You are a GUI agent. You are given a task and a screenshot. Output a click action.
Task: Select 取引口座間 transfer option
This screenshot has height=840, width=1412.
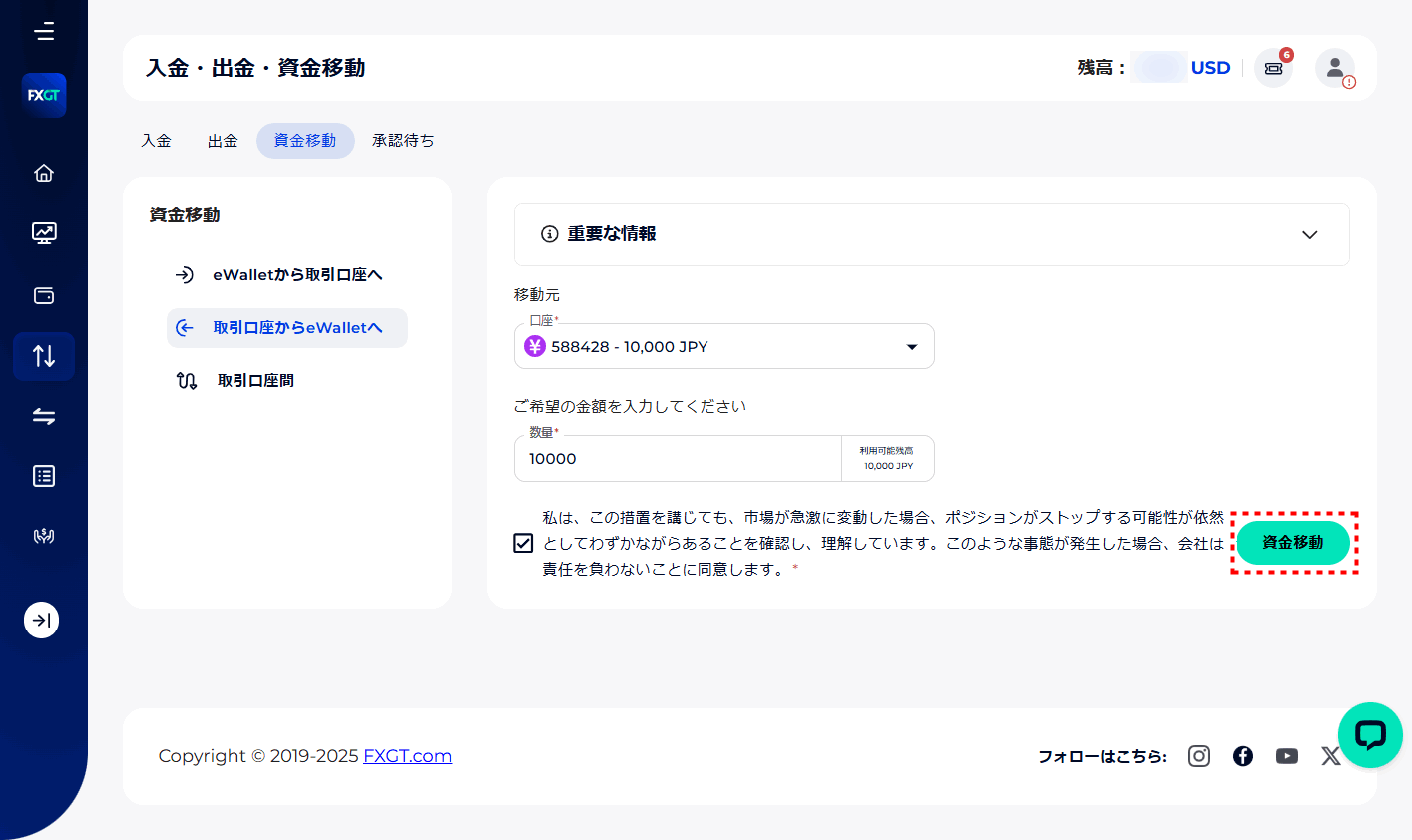coord(287,381)
